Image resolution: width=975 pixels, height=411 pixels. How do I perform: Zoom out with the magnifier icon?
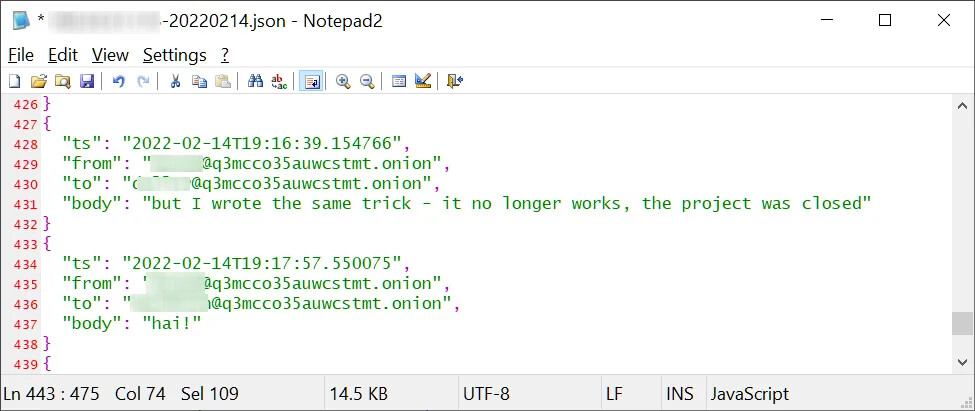pos(367,81)
